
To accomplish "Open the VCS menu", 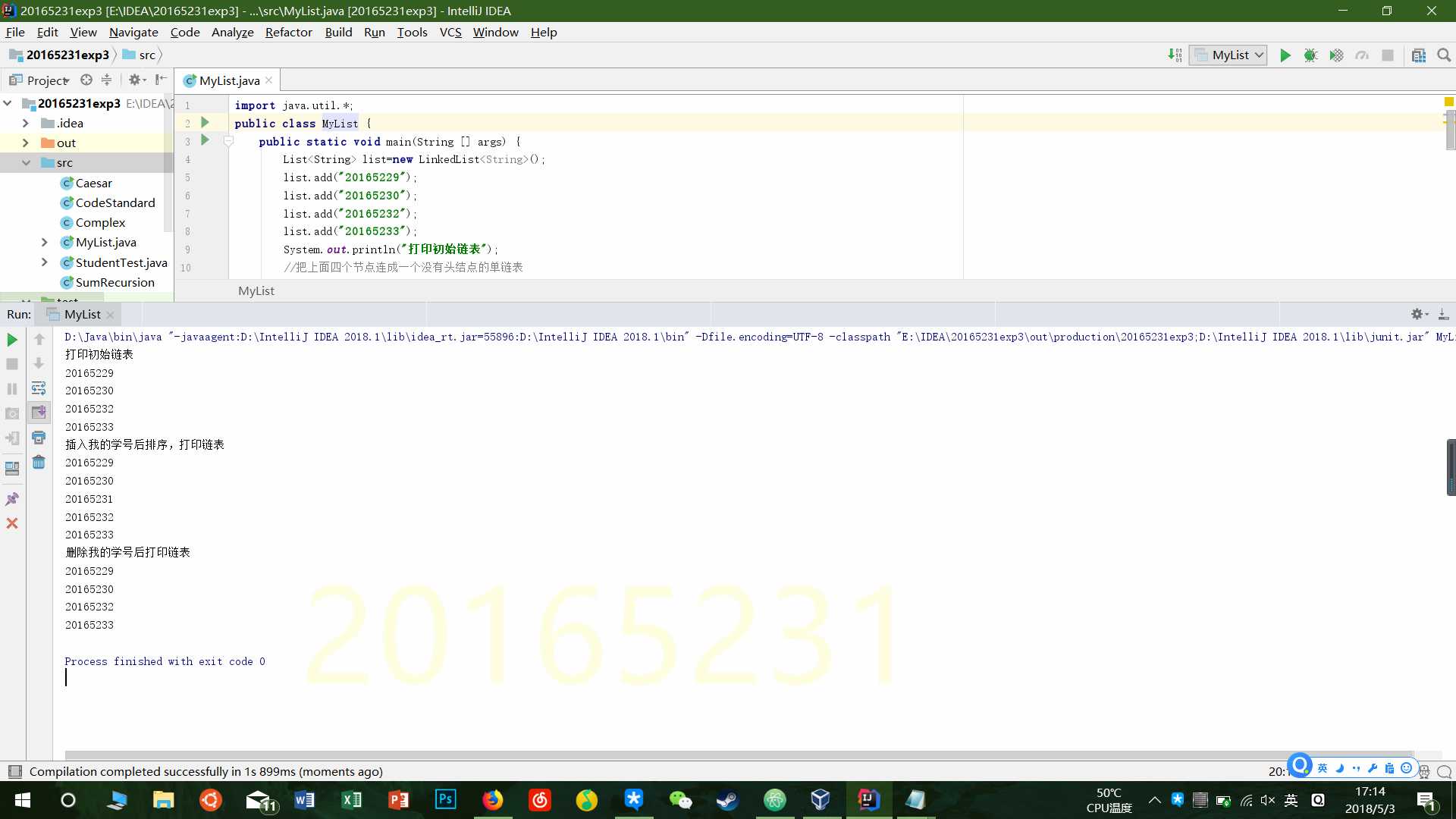I will pos(450,32).
